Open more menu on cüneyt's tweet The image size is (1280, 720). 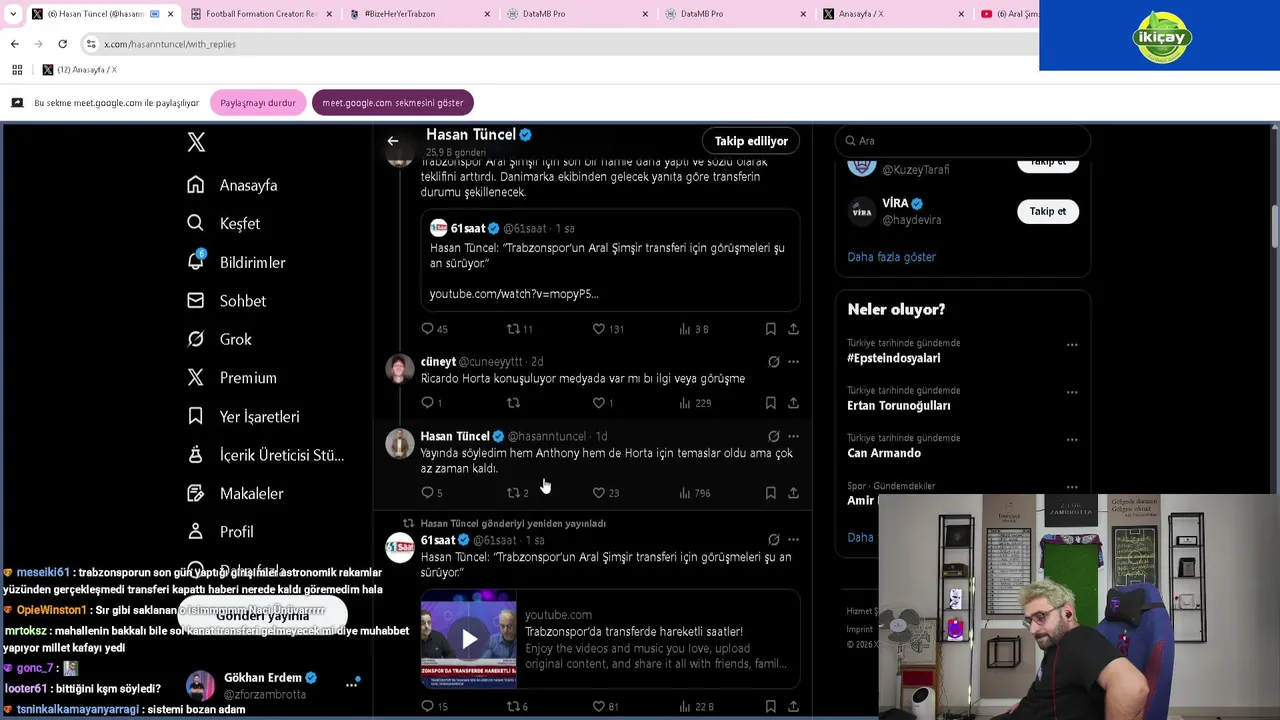click(793, 362)
